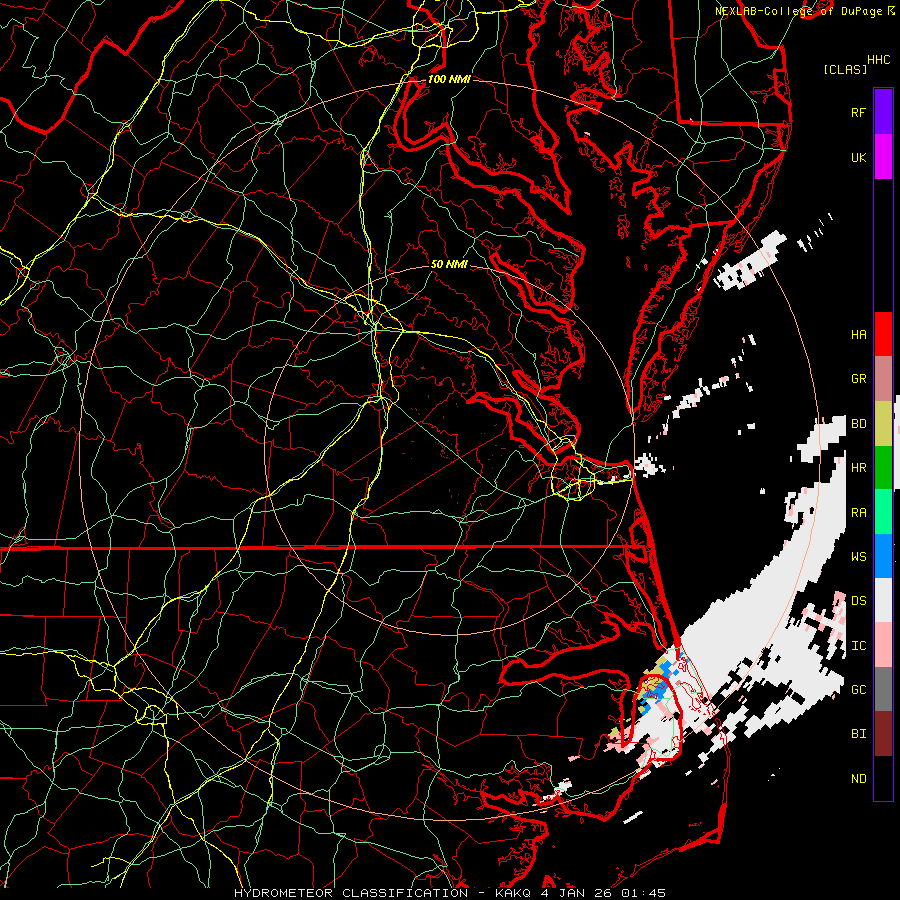This screenshot has width=900, height=900.
Task: Click the BD legend label
Action: pyautogui.click(x=858, y=424)
